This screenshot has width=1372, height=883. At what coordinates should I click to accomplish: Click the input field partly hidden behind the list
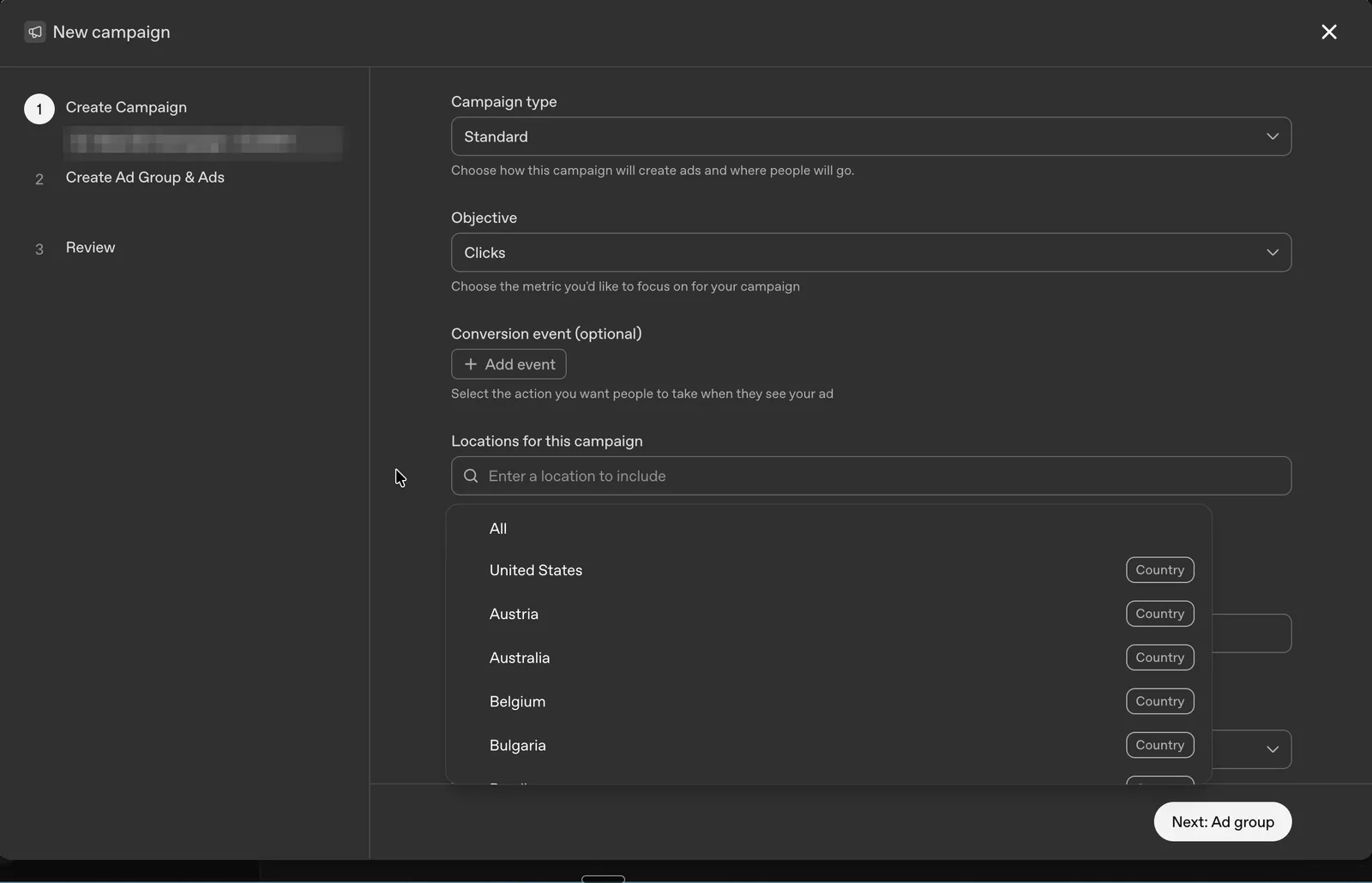coord(1252,634)
